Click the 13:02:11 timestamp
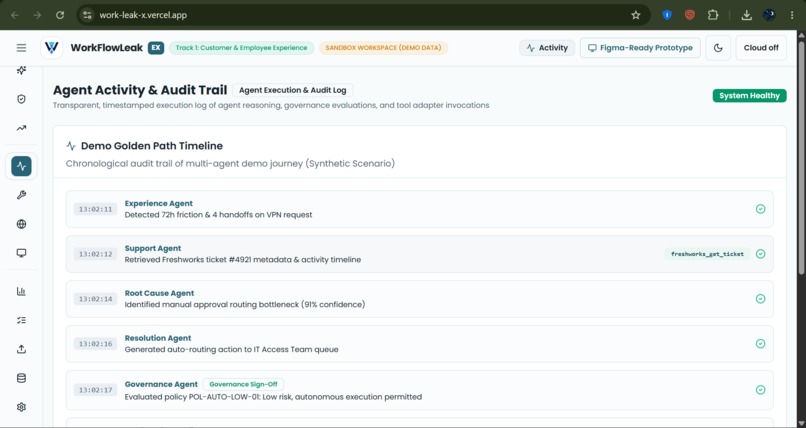Screen dimensions: 806x428 [x=96, y=209]
